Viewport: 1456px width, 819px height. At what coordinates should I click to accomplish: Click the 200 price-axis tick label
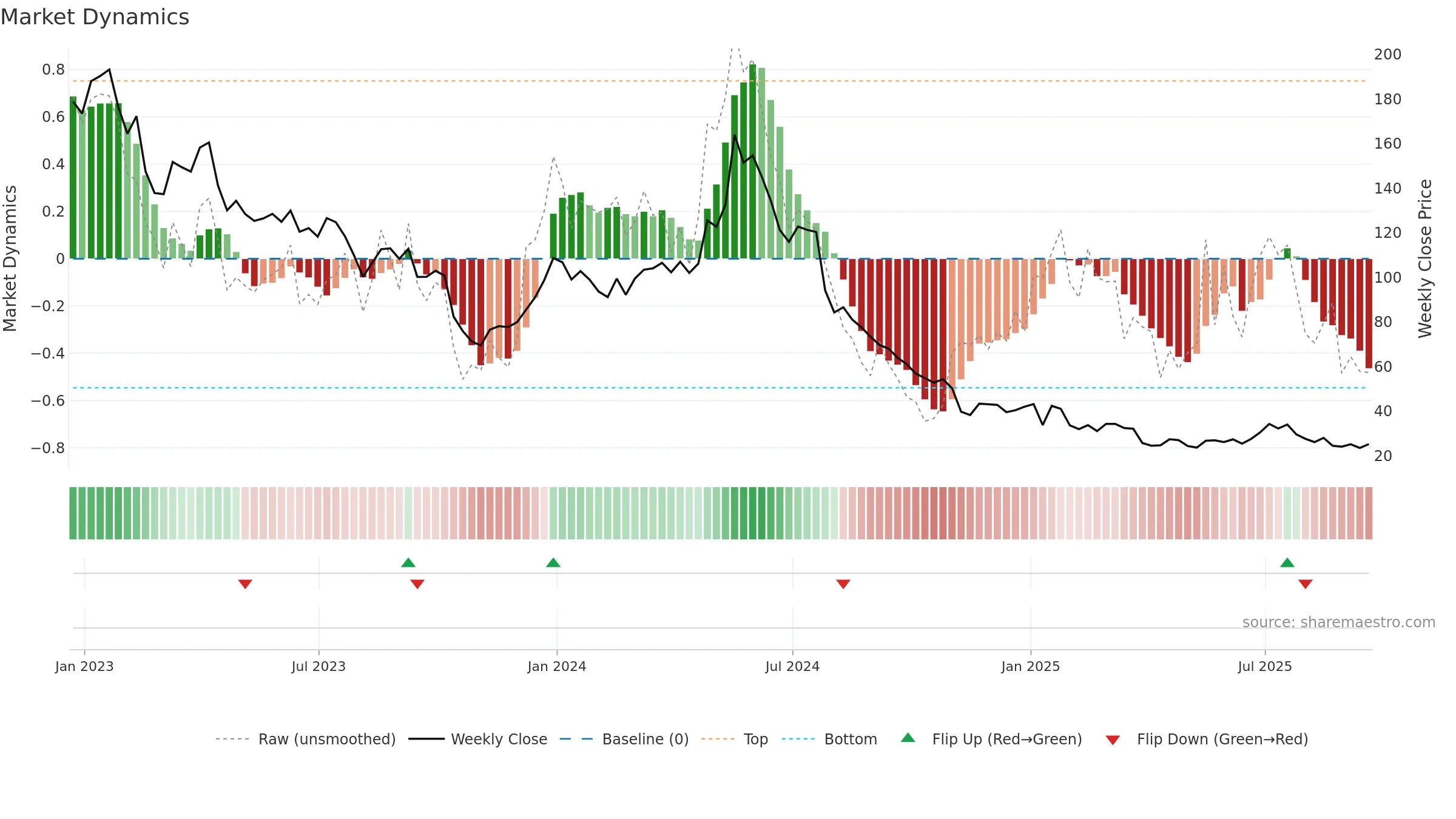click(1388, 55)
